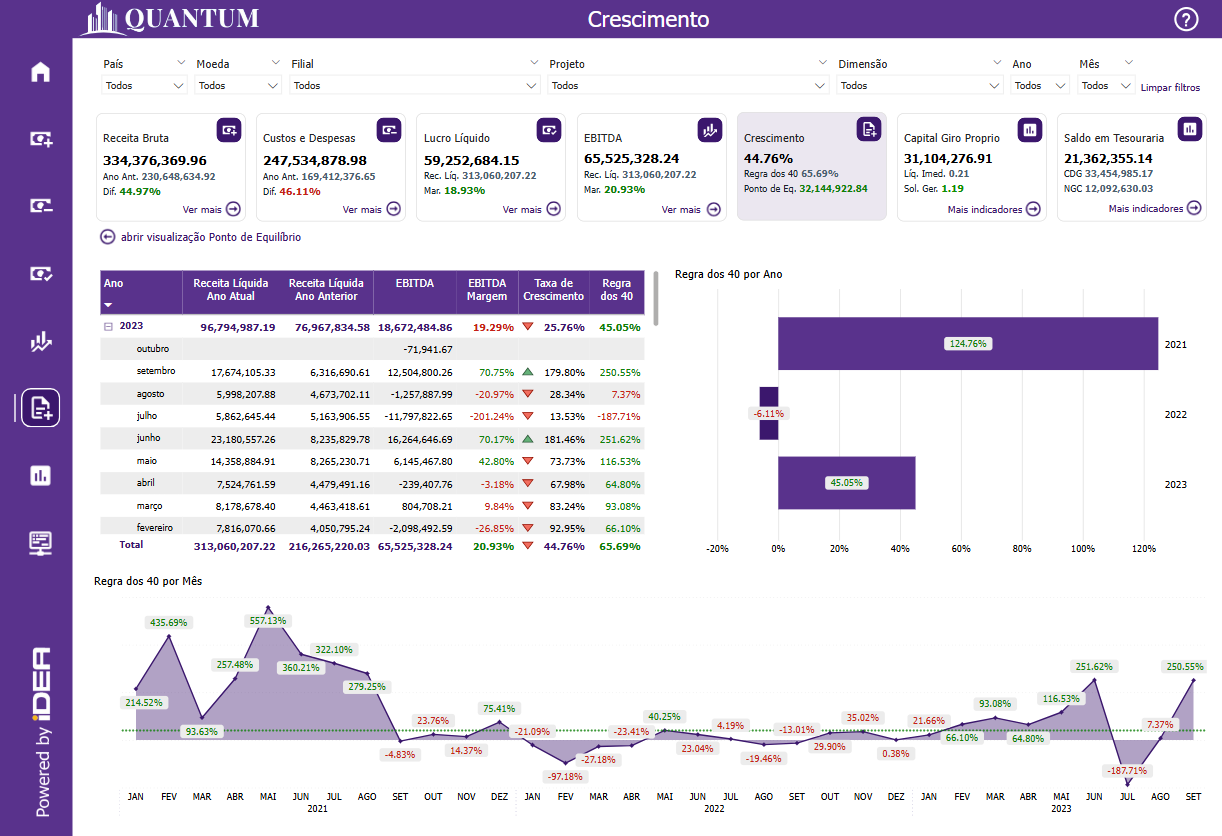Click the EBITDA card chart icon
The image size is (1222, 836).
[709, 129]
